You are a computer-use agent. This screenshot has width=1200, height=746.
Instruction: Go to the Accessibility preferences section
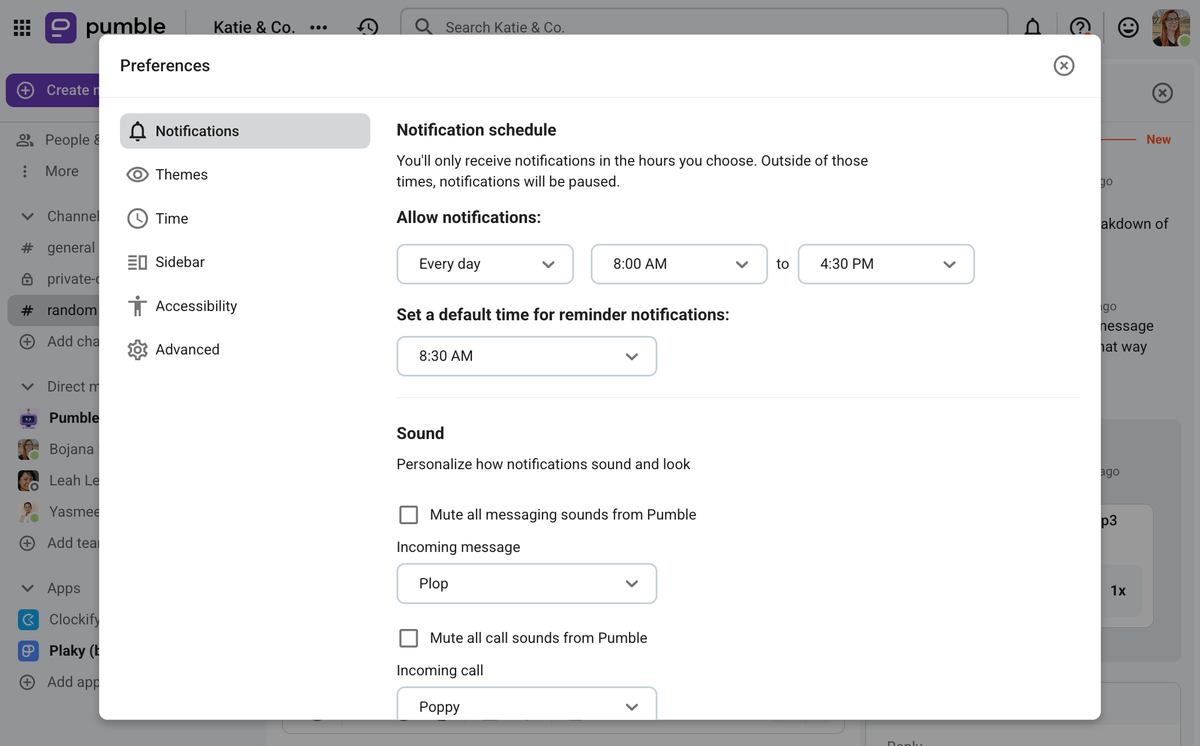[x=196, y=306]
